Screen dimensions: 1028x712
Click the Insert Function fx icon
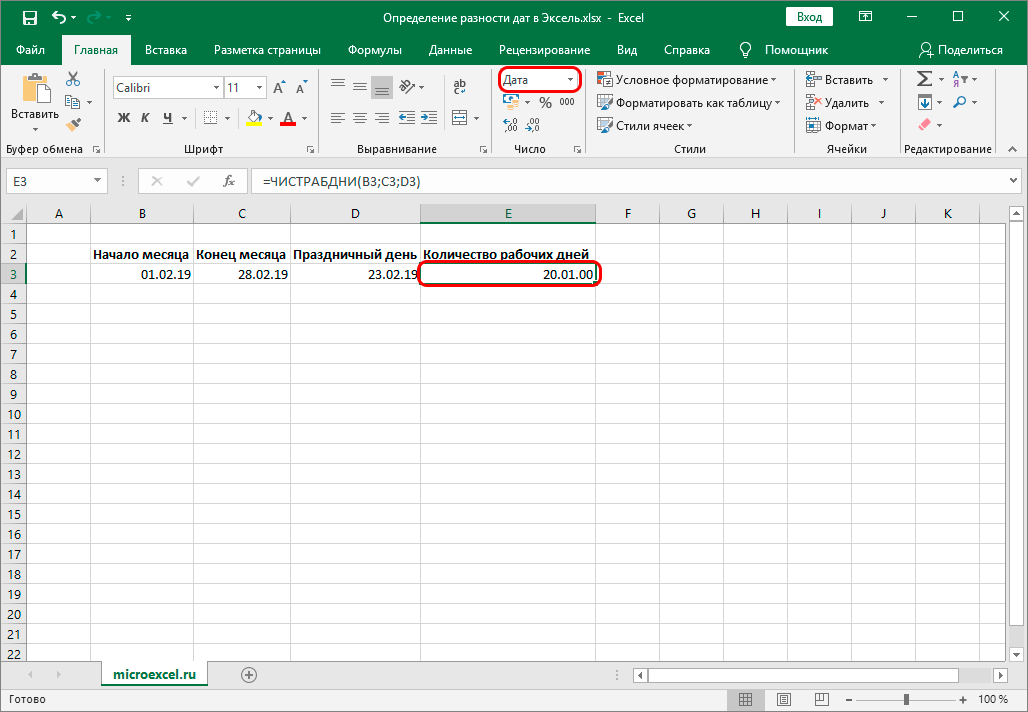(x=229, y=181)
